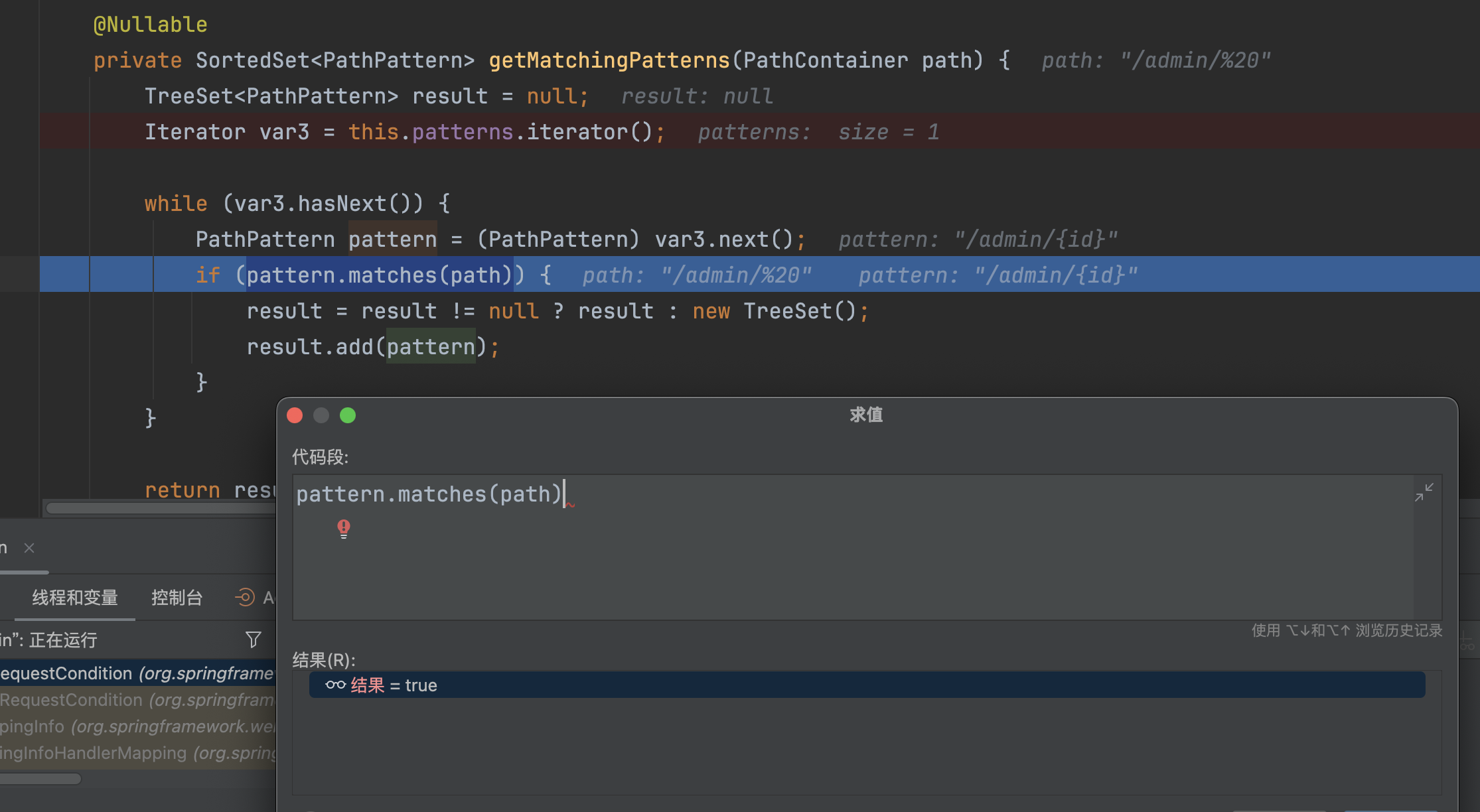Click green zoom button on 求值 dialog
The image size is (1480, 812).
348,415
